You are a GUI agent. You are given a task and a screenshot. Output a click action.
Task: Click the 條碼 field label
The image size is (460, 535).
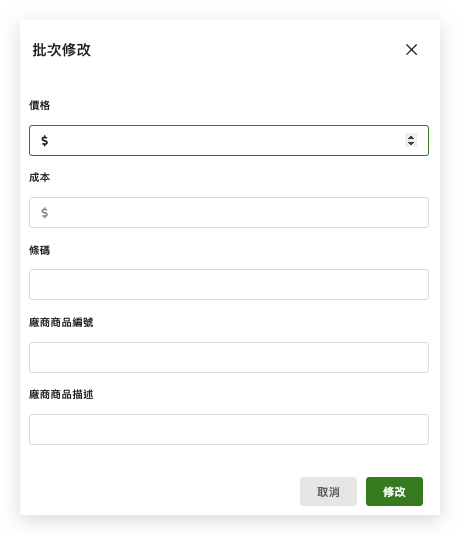coord(40,250)
